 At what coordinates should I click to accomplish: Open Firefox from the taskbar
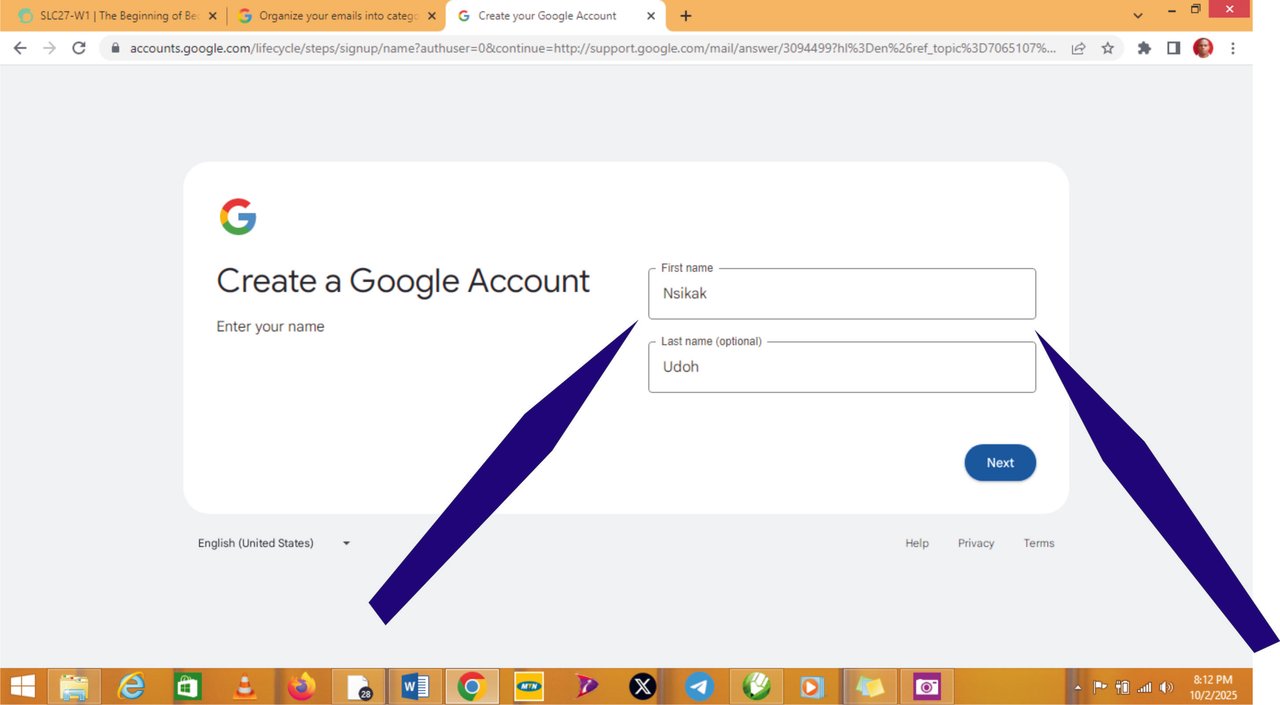pyautogui.click(x=301, y=686)
